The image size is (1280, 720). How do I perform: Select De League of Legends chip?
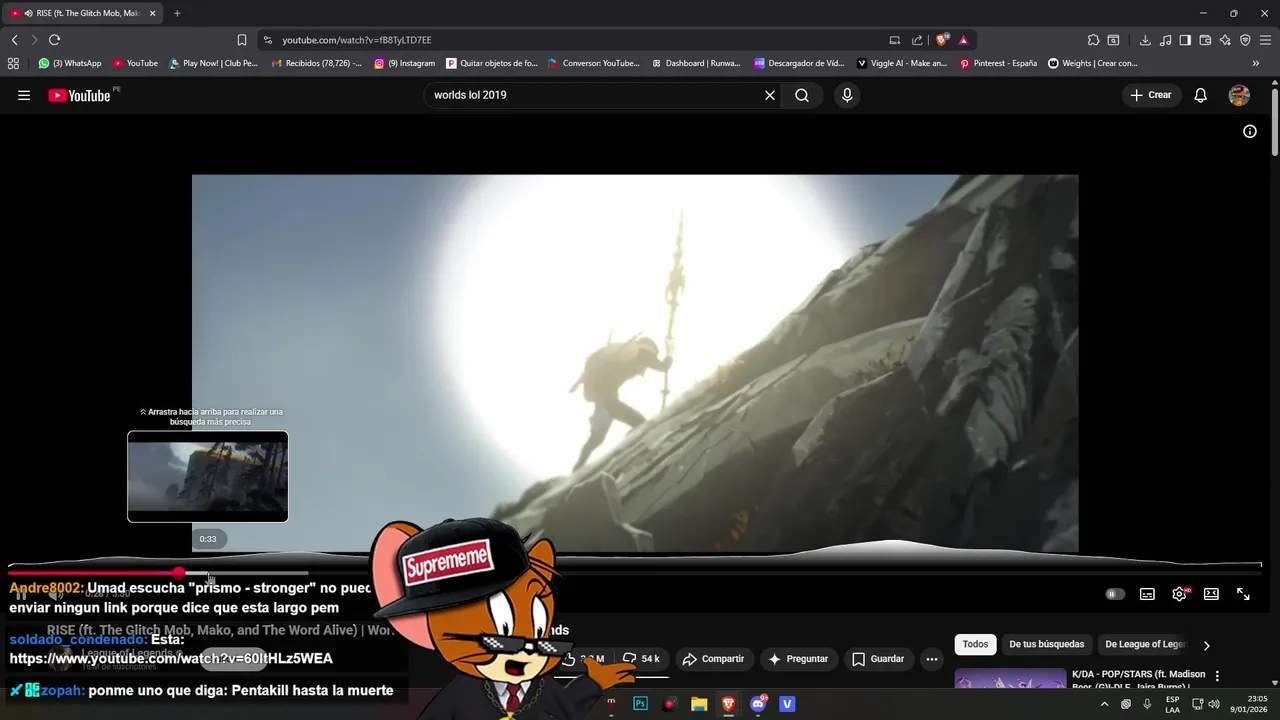(1145, 645)
